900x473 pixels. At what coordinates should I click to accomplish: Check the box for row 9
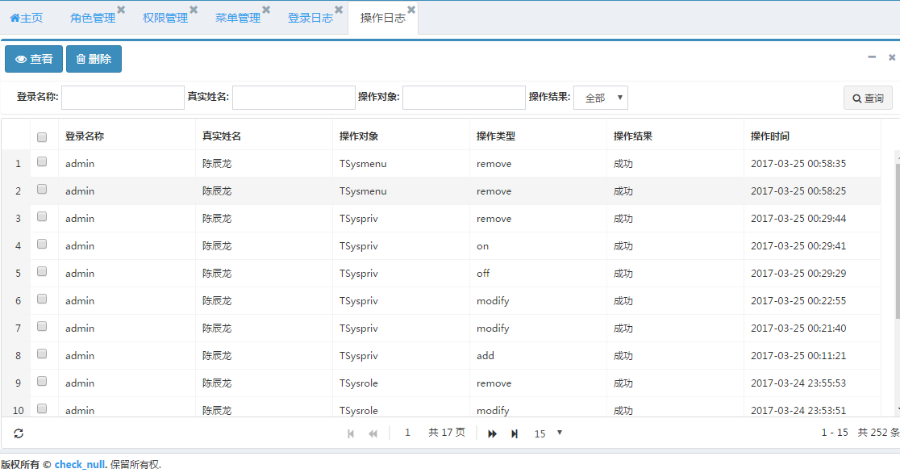tap(42, 381)
